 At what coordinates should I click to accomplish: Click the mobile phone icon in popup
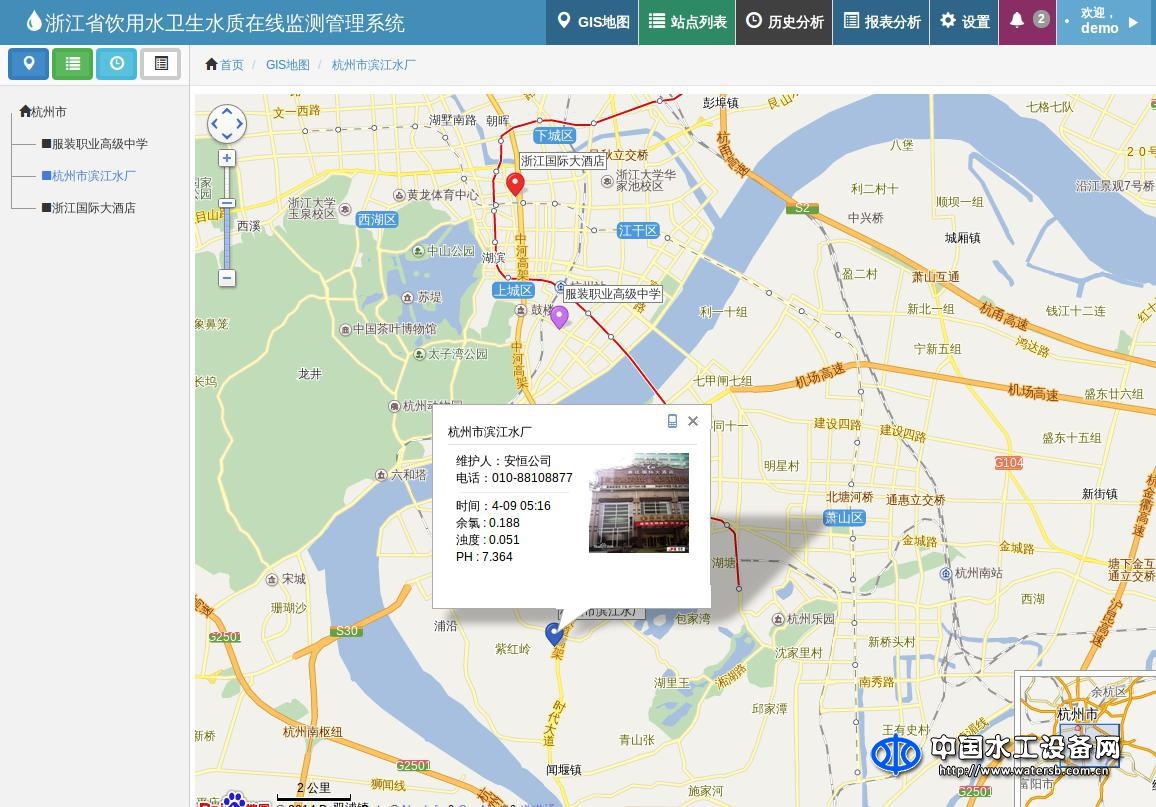[x=672, y=421]
